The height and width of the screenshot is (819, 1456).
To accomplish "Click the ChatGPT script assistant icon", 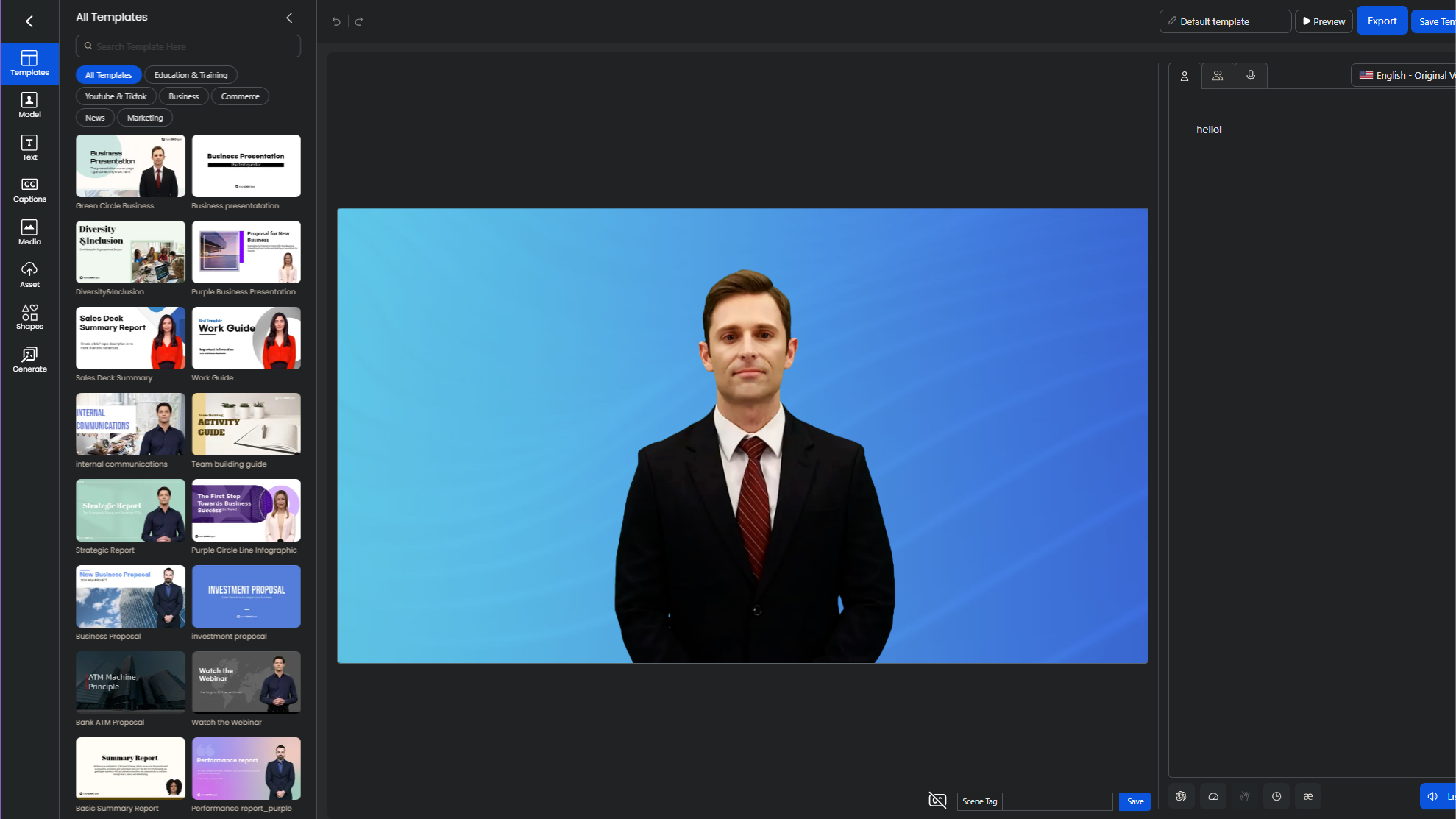I will click(x=1181, y=796).
